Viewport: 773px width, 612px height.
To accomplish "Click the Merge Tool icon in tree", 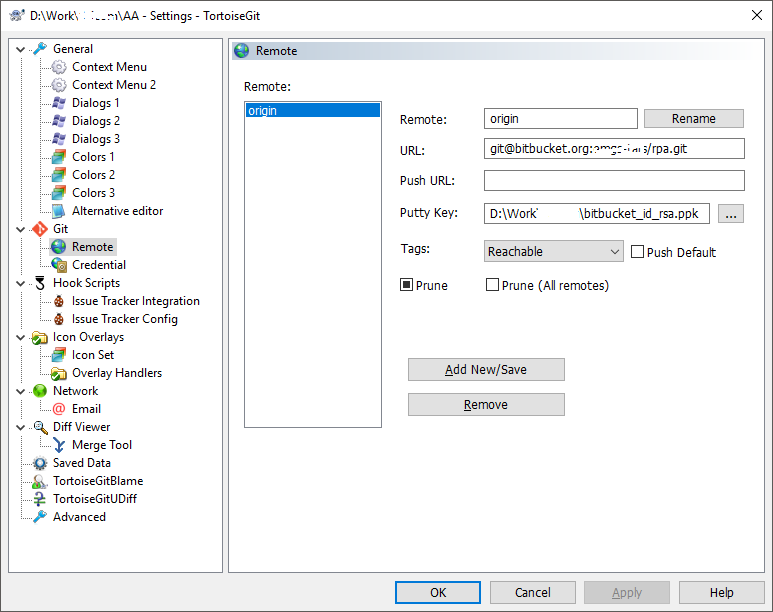I will [59, 445].
